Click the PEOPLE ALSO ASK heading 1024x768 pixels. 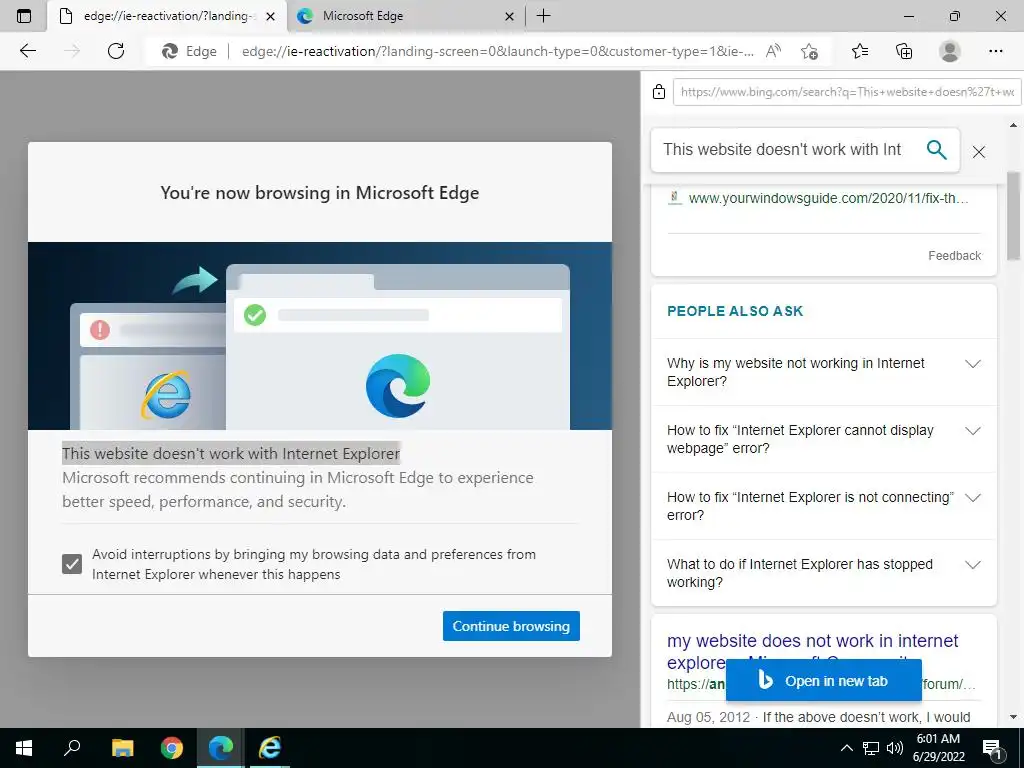coord(735,311)
